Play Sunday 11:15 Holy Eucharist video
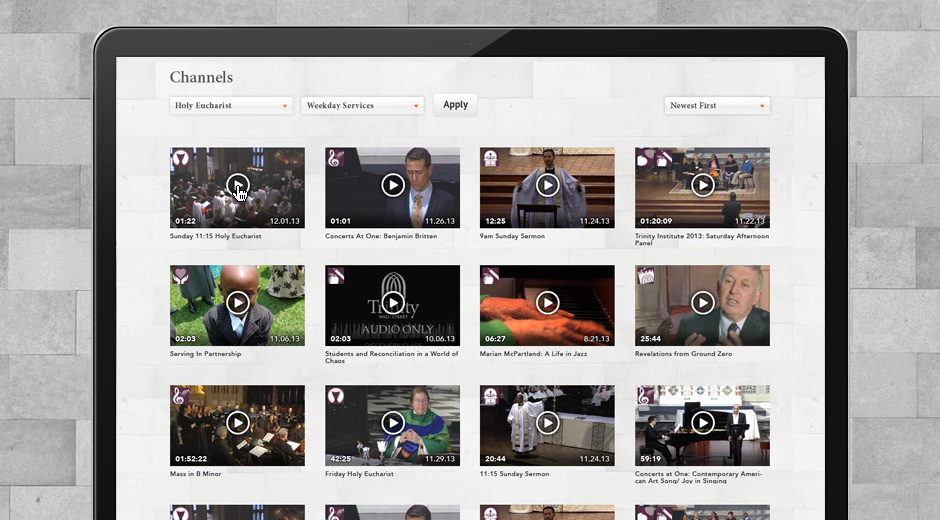 237,185
